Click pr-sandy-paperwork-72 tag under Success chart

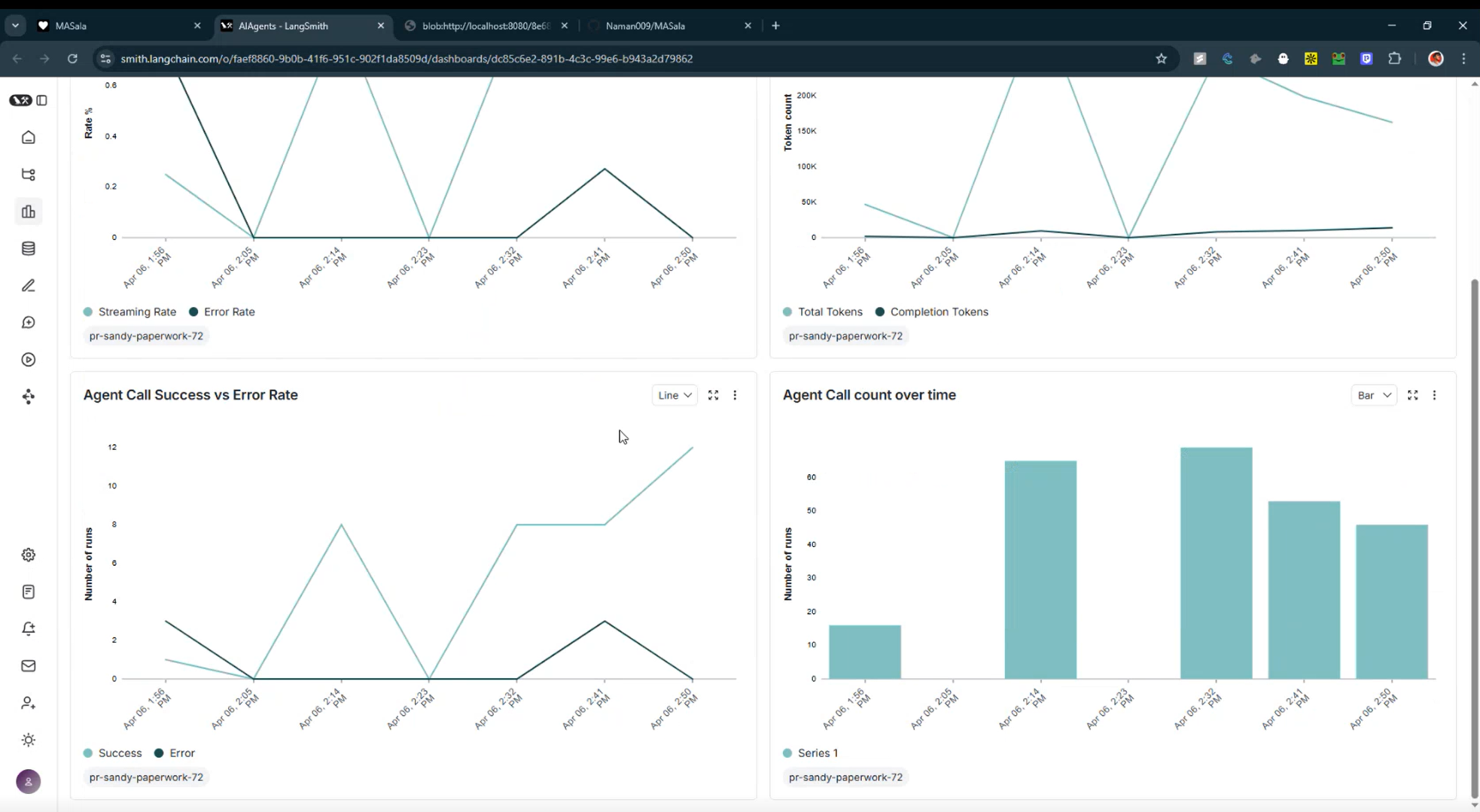click(x=146, y=777)
